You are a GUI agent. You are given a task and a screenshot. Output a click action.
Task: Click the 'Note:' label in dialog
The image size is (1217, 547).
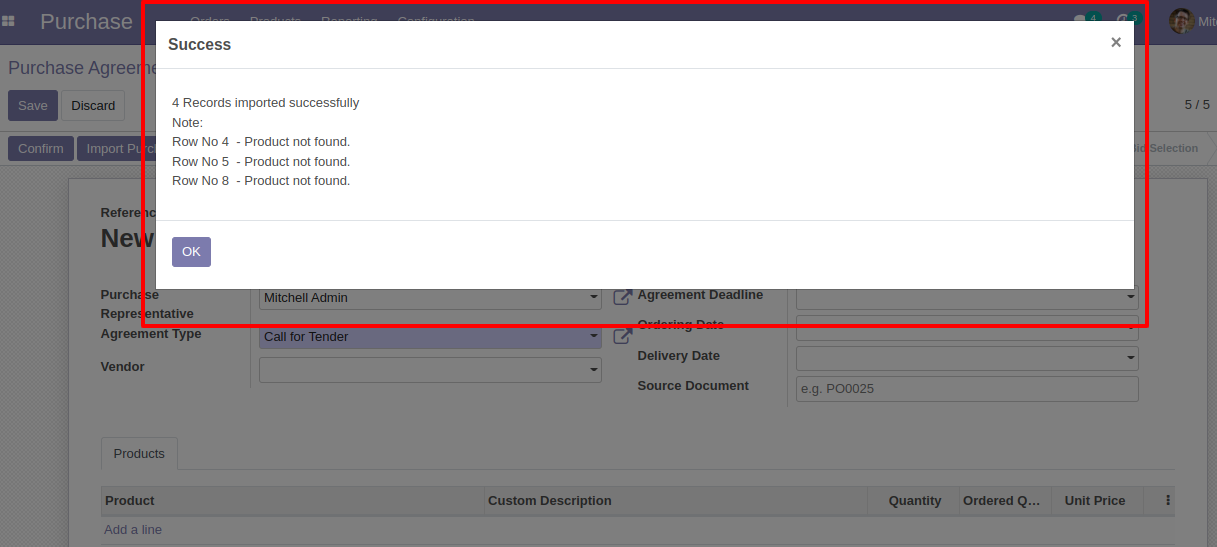pyautogui.click(x=187, y=123)
